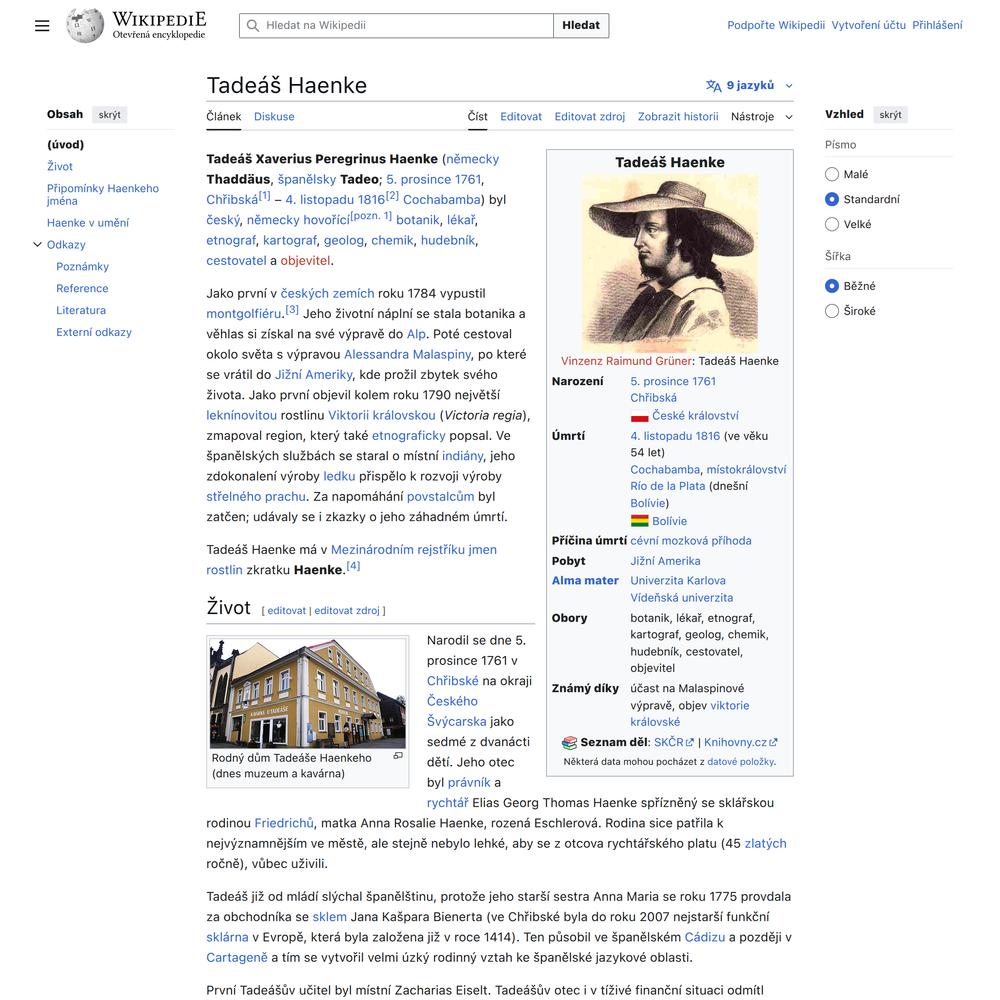This screenshot has width=1000, height=1000.
Task: Click the books icon beside Seznam děl
Action: tap(569, 743)
